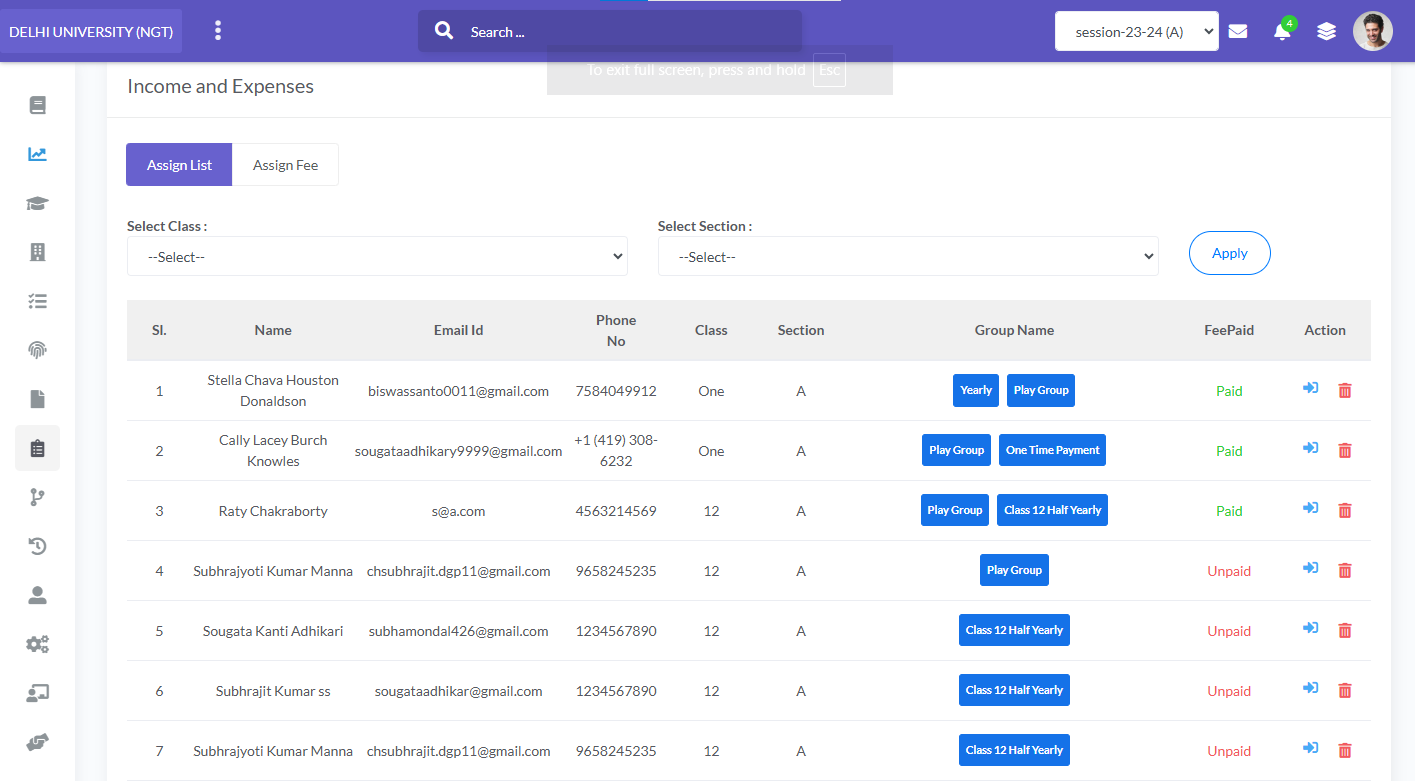Open the document file sidebar icon
Viewport: 1415px width, 781px height.
38,399
